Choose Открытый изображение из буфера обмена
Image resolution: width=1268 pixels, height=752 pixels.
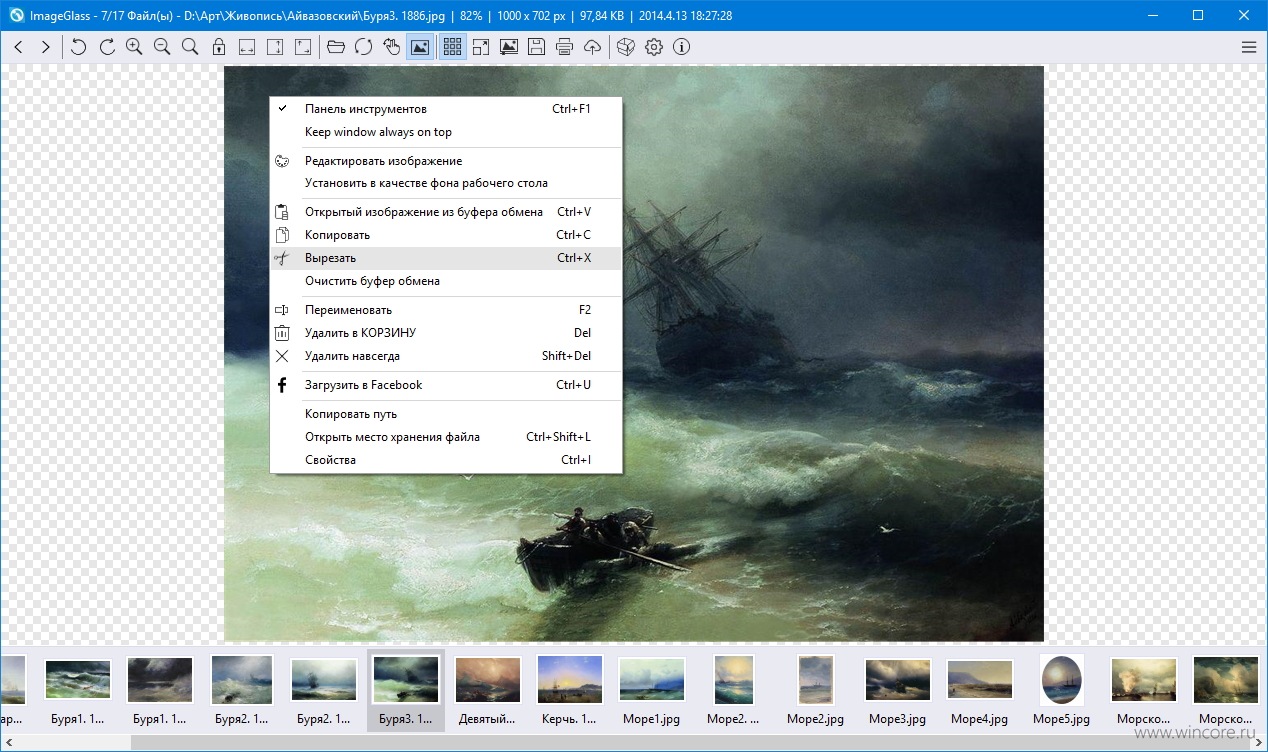click(x=446, y=212)
